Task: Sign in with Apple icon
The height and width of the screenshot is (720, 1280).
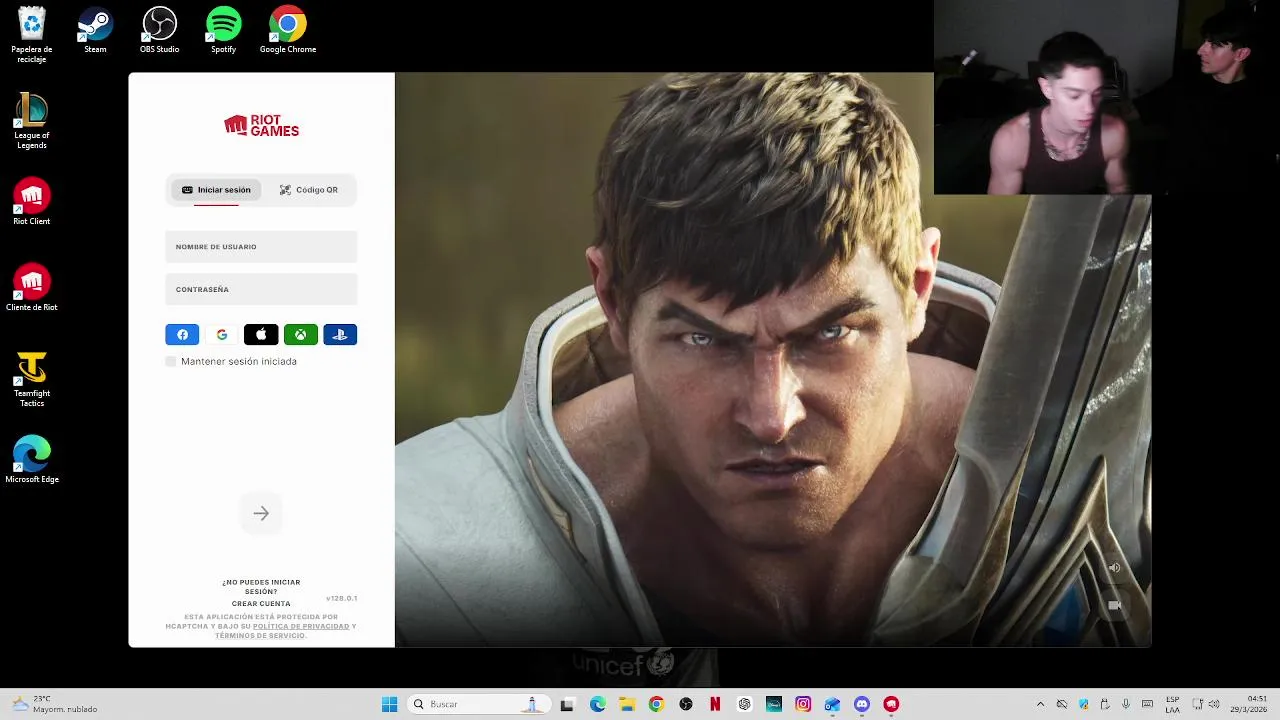Action: pyautogui.click(x=261, y=335)
